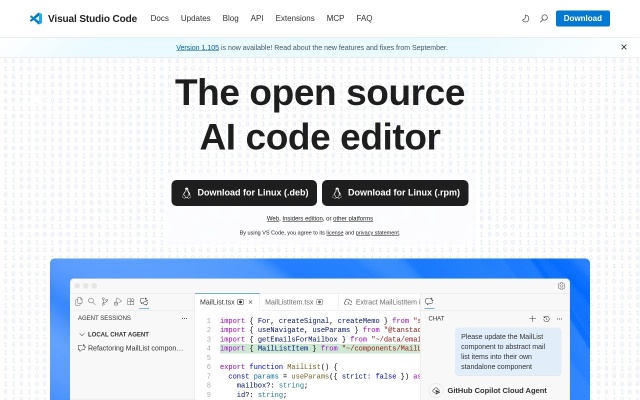Download for Linux (.deb)
This screenshot has width=640, height=400.
[x=245, y=193]
